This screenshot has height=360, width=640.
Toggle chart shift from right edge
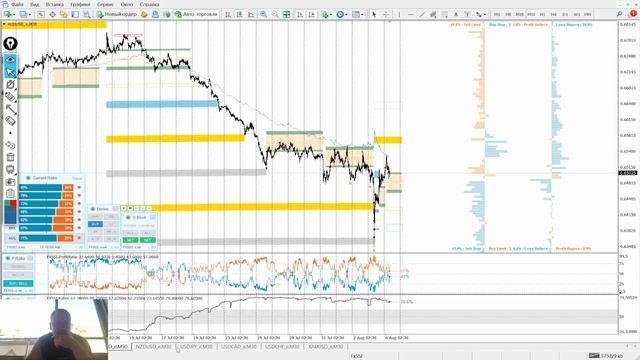(311, 14)
